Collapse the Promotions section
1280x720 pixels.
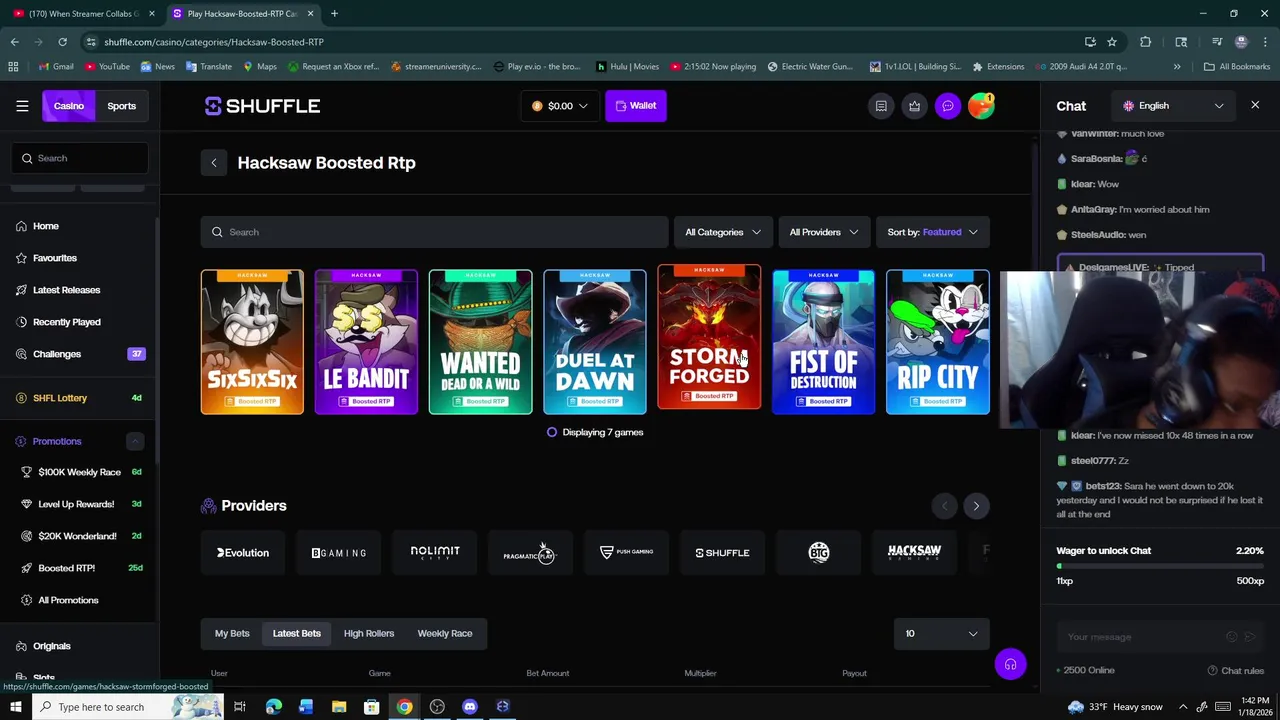(x=135, y=441)
